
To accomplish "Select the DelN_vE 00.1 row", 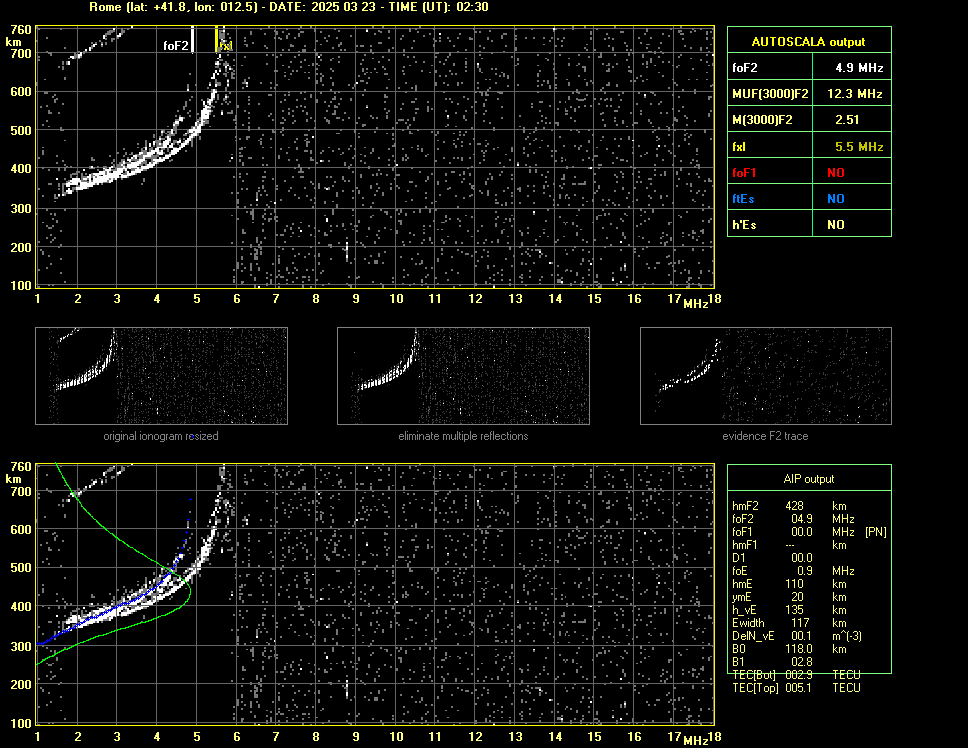I will tap(796, 636).
